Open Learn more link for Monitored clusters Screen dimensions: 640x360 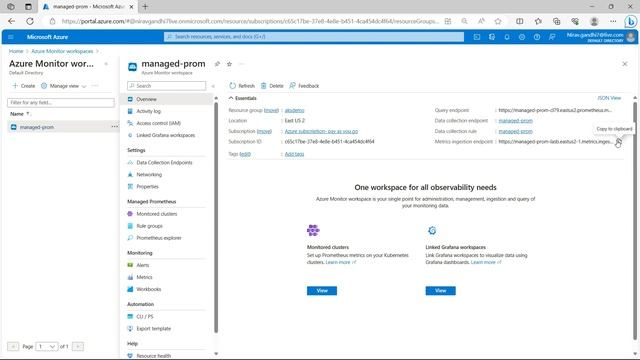(341, 262)
